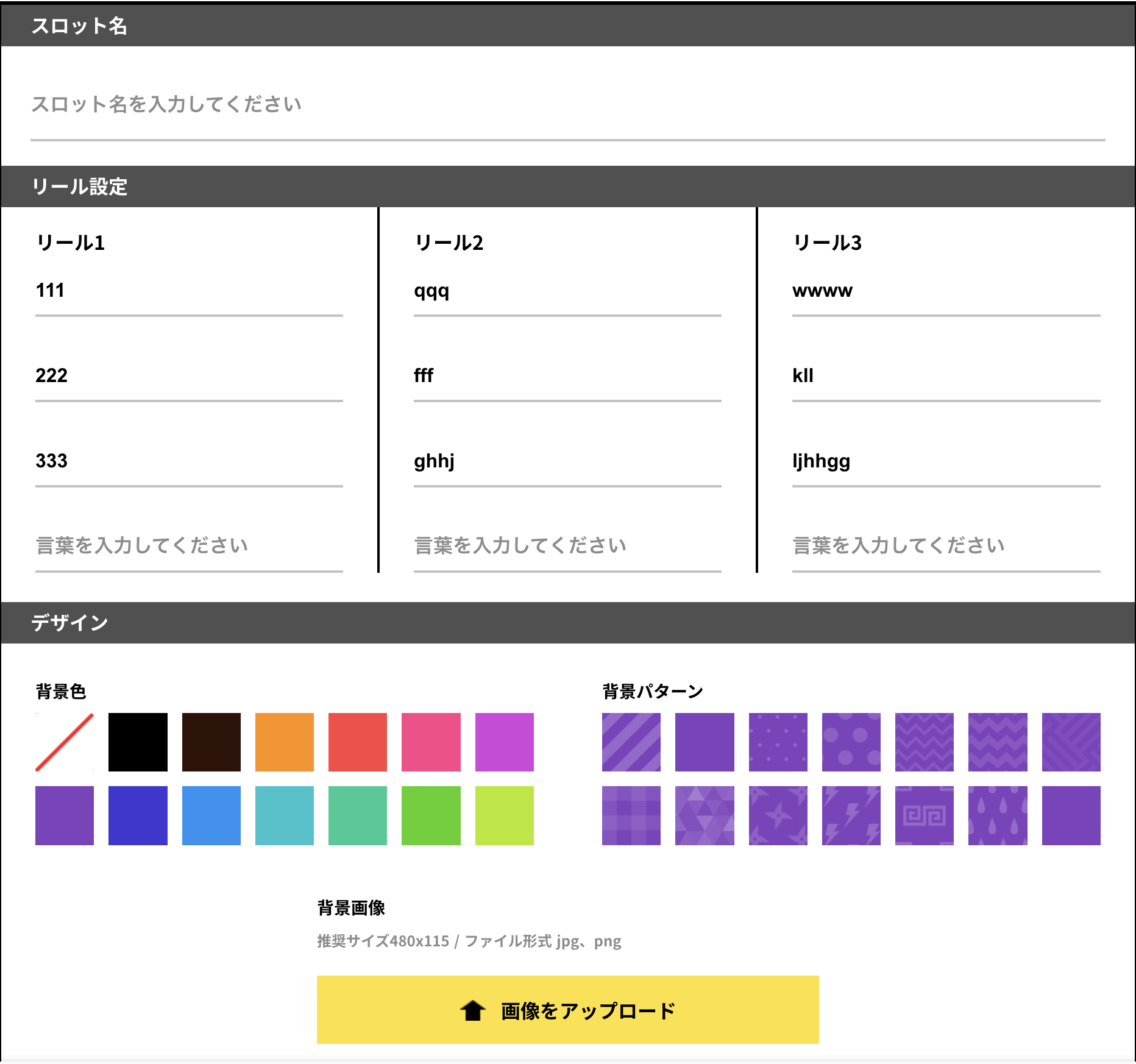Choose the Greek key spiral pattern

(x=925, y=815)
